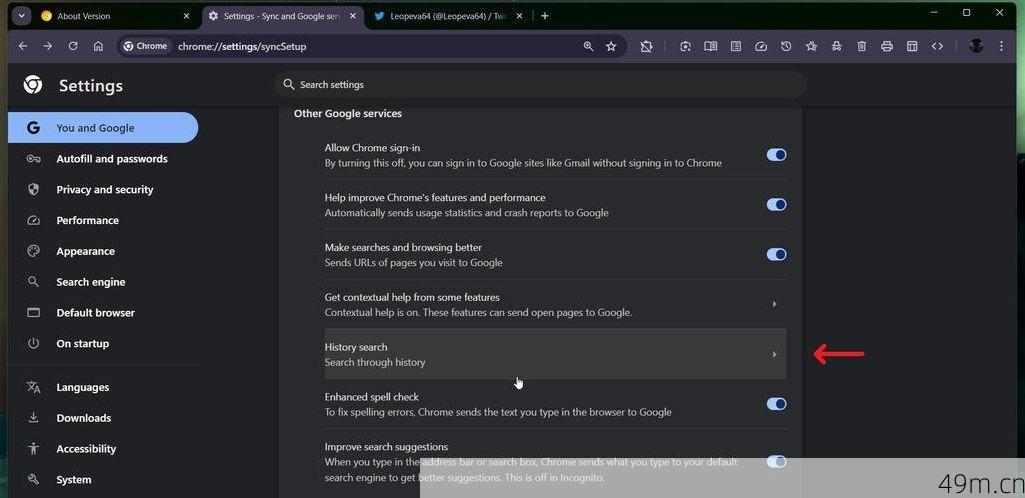This screenshot has width=1025, height=498.
Task: Select System in sidebar
Action: 103,479
